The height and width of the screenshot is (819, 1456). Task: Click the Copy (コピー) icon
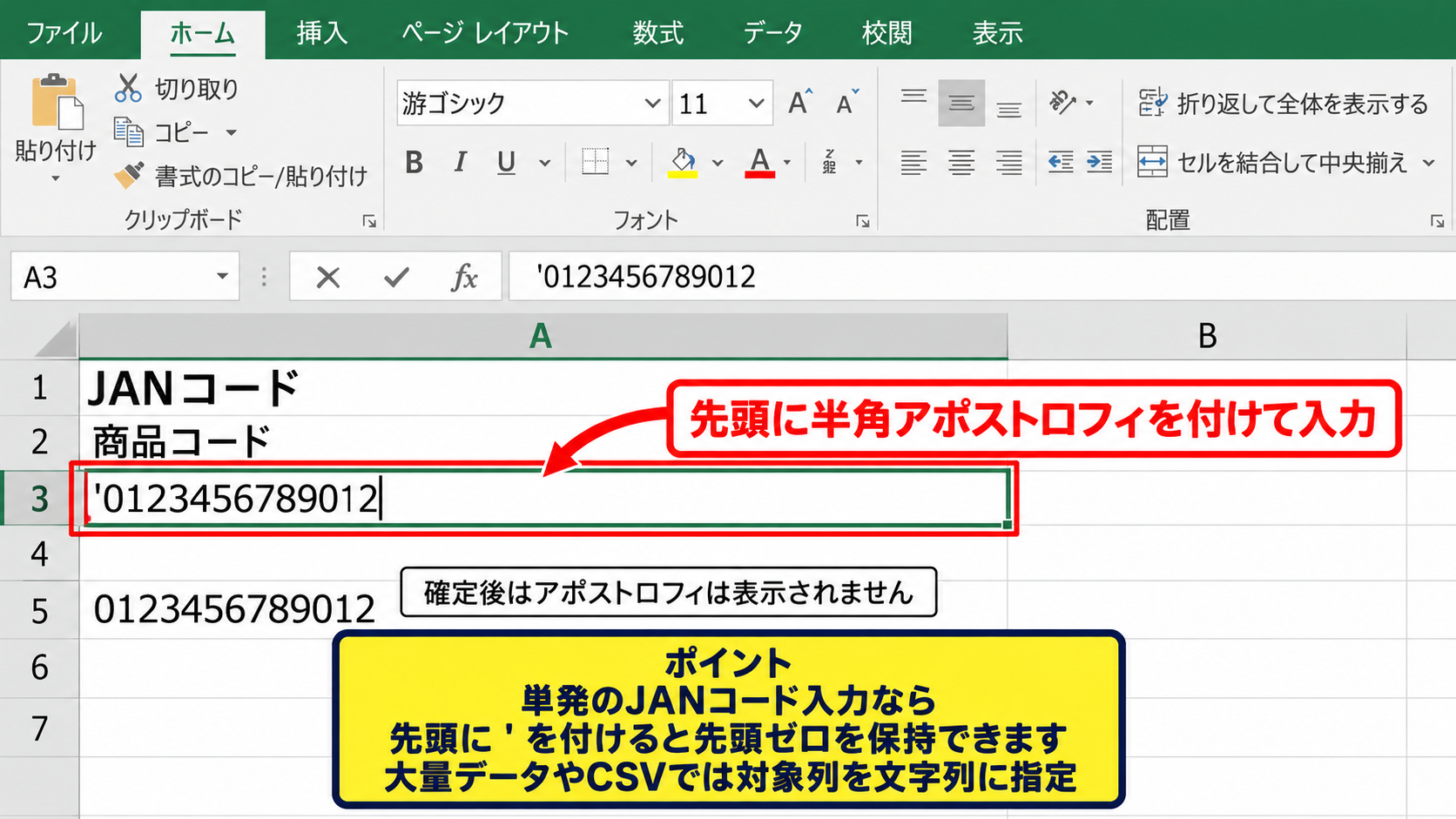coord(129,132)
